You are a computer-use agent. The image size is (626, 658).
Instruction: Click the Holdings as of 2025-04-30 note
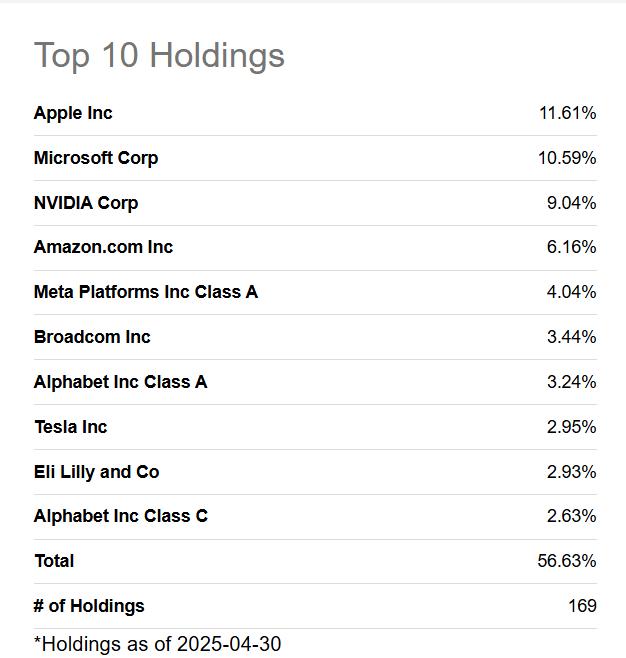(x=157, y=644)
